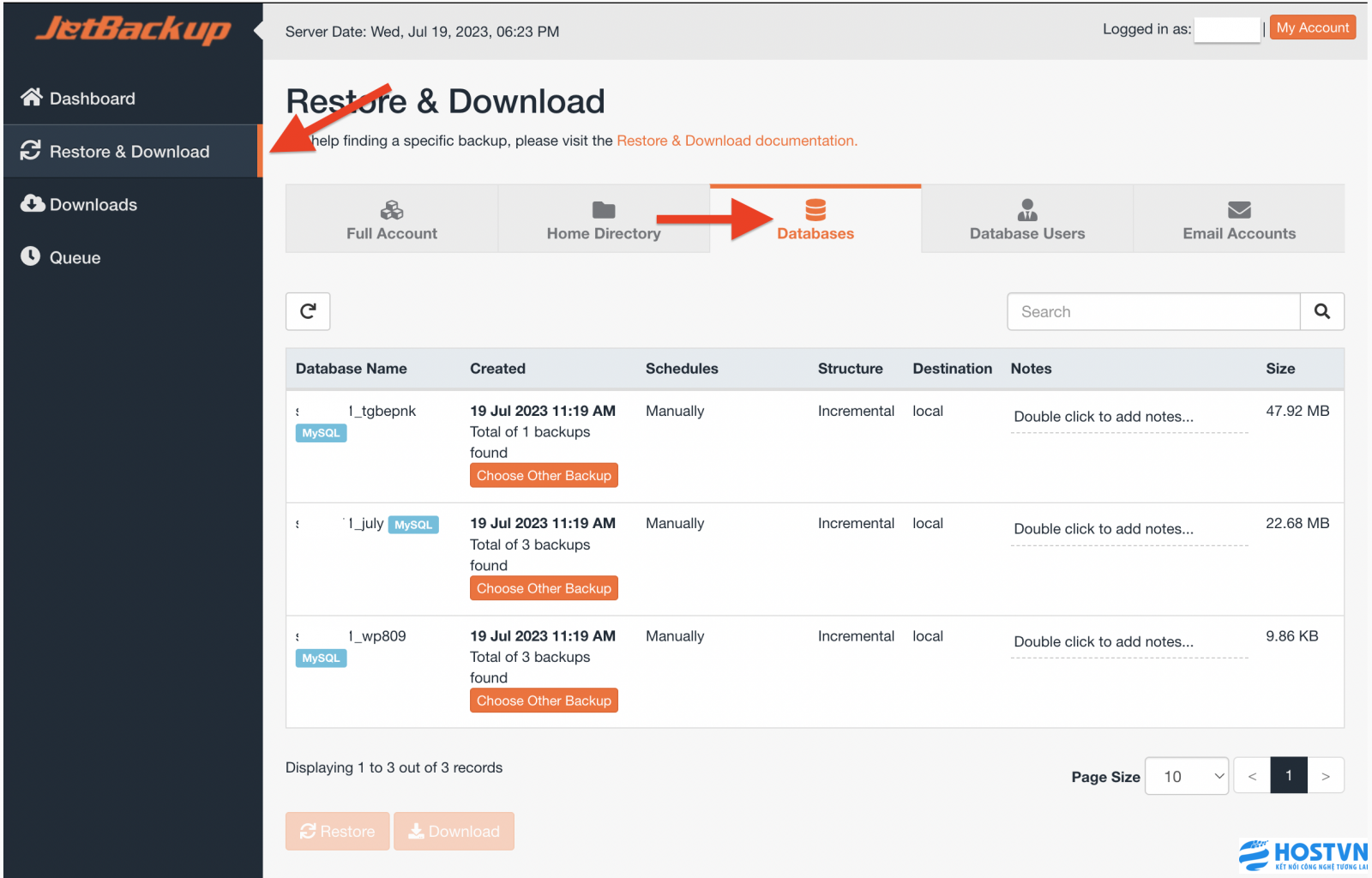Click 'Displaying 1 to 3 out of 3 records'
The width and height of the screenshot is (1372, 878).
[394, 767]
